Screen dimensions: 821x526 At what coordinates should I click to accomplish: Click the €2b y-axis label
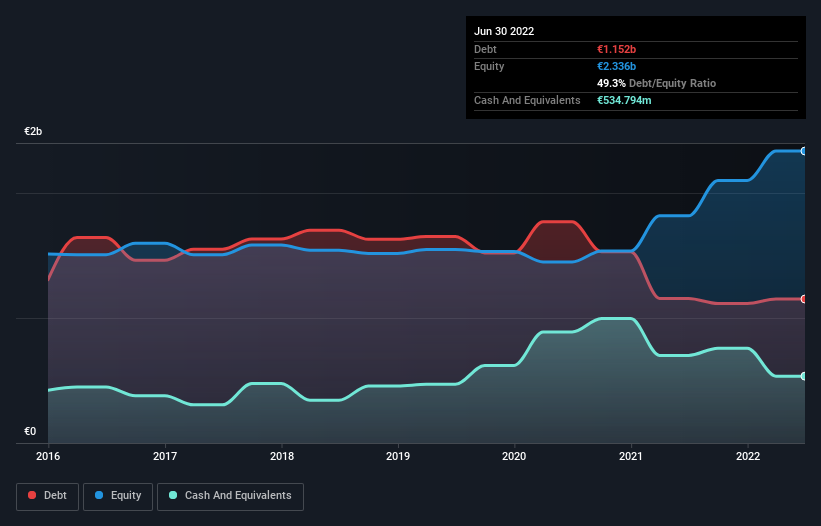point(33,131)
